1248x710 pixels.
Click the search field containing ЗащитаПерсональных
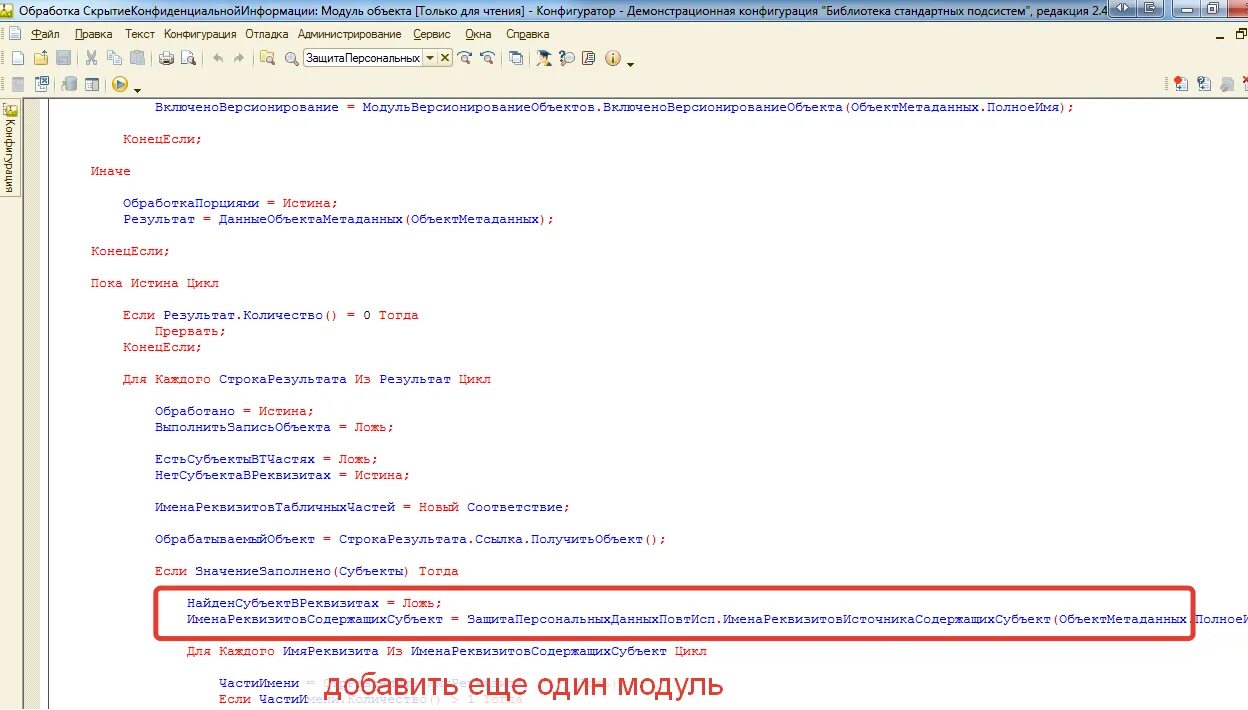point(363,58)
